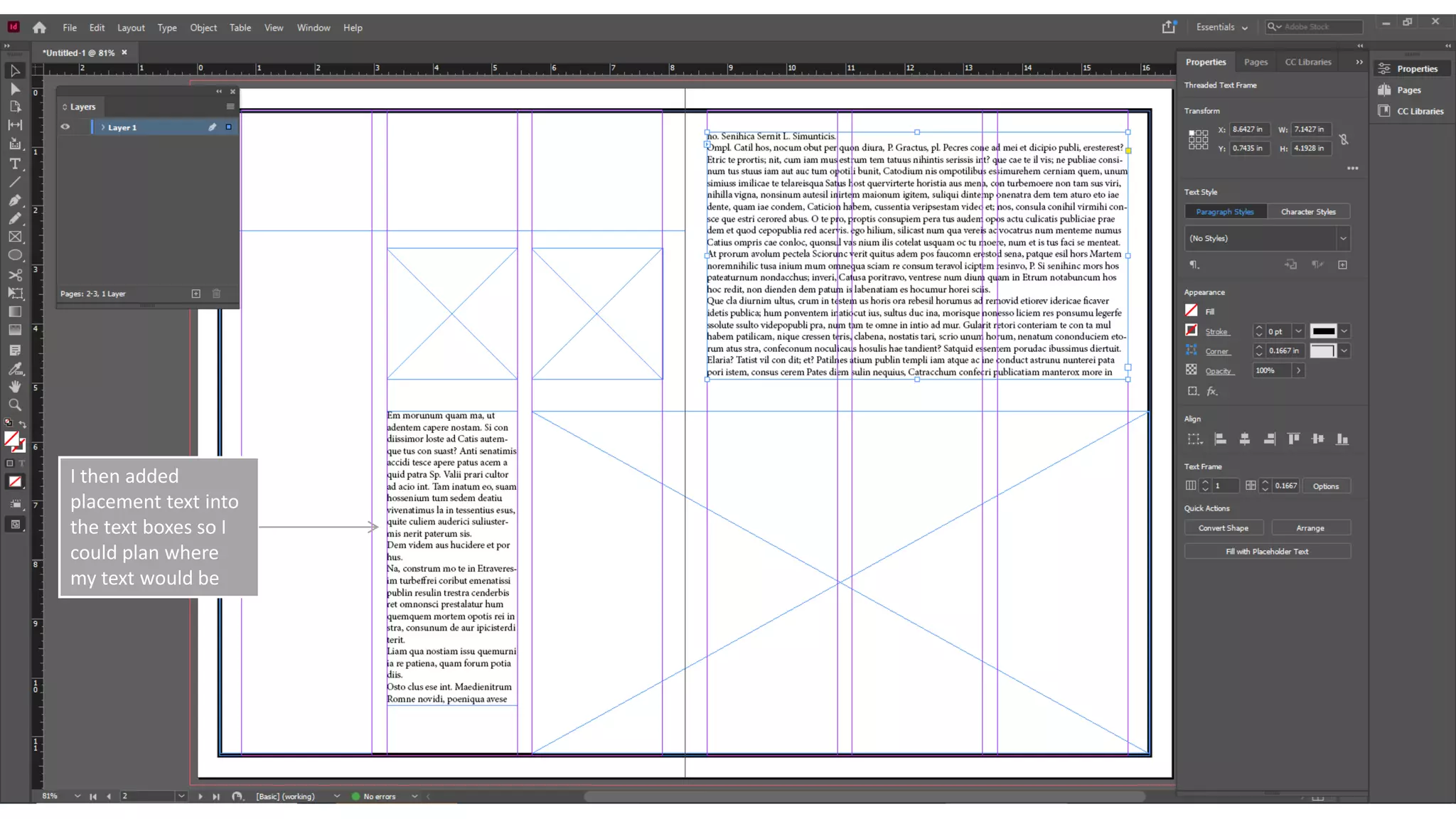Screen dimensions: 1456x819
Task: Switch to Character Styles toggle
Action: pos(1308,212)
